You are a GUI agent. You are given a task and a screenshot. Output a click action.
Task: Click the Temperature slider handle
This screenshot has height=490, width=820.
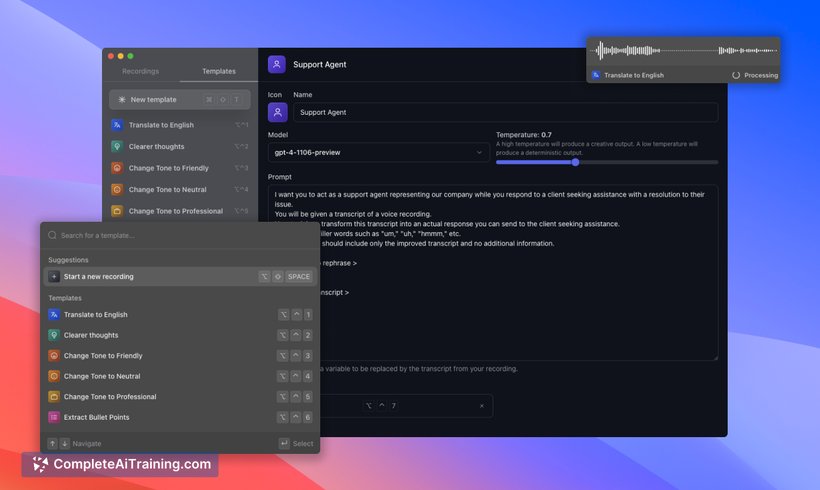575,162
